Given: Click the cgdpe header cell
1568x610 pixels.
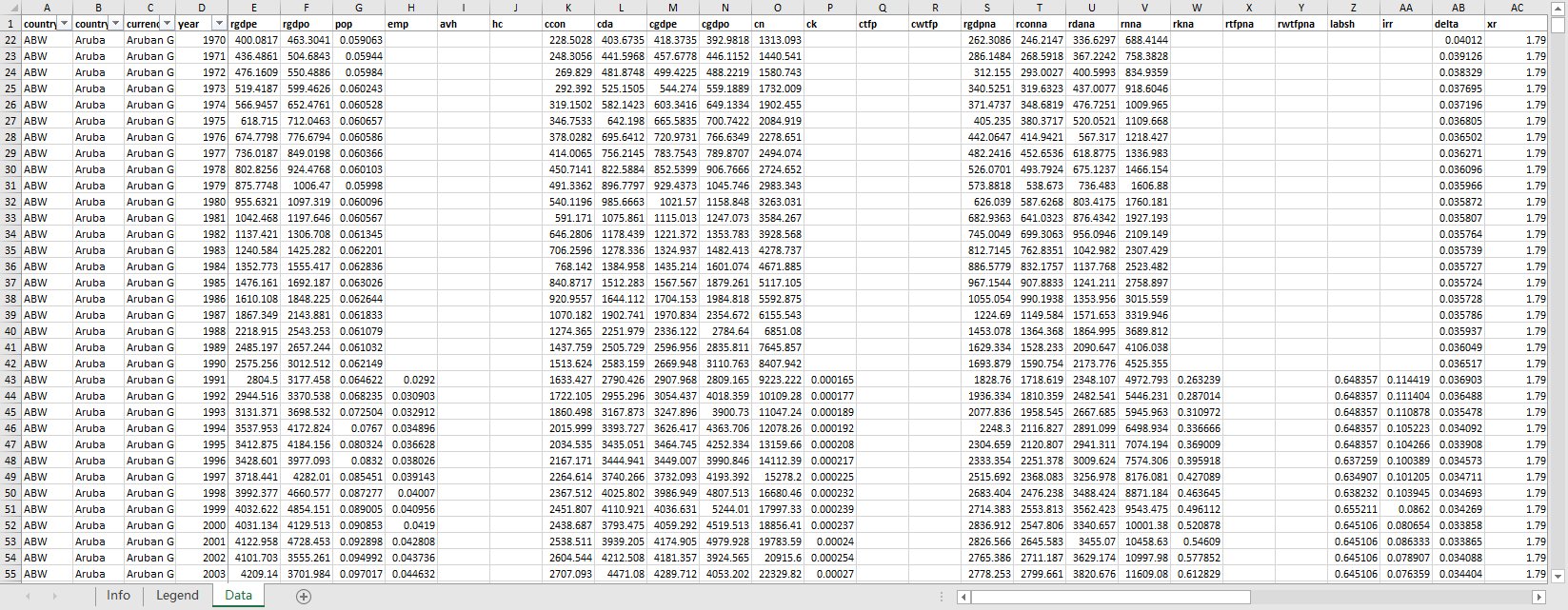Looking at the screenshot, I should point(673,24).
